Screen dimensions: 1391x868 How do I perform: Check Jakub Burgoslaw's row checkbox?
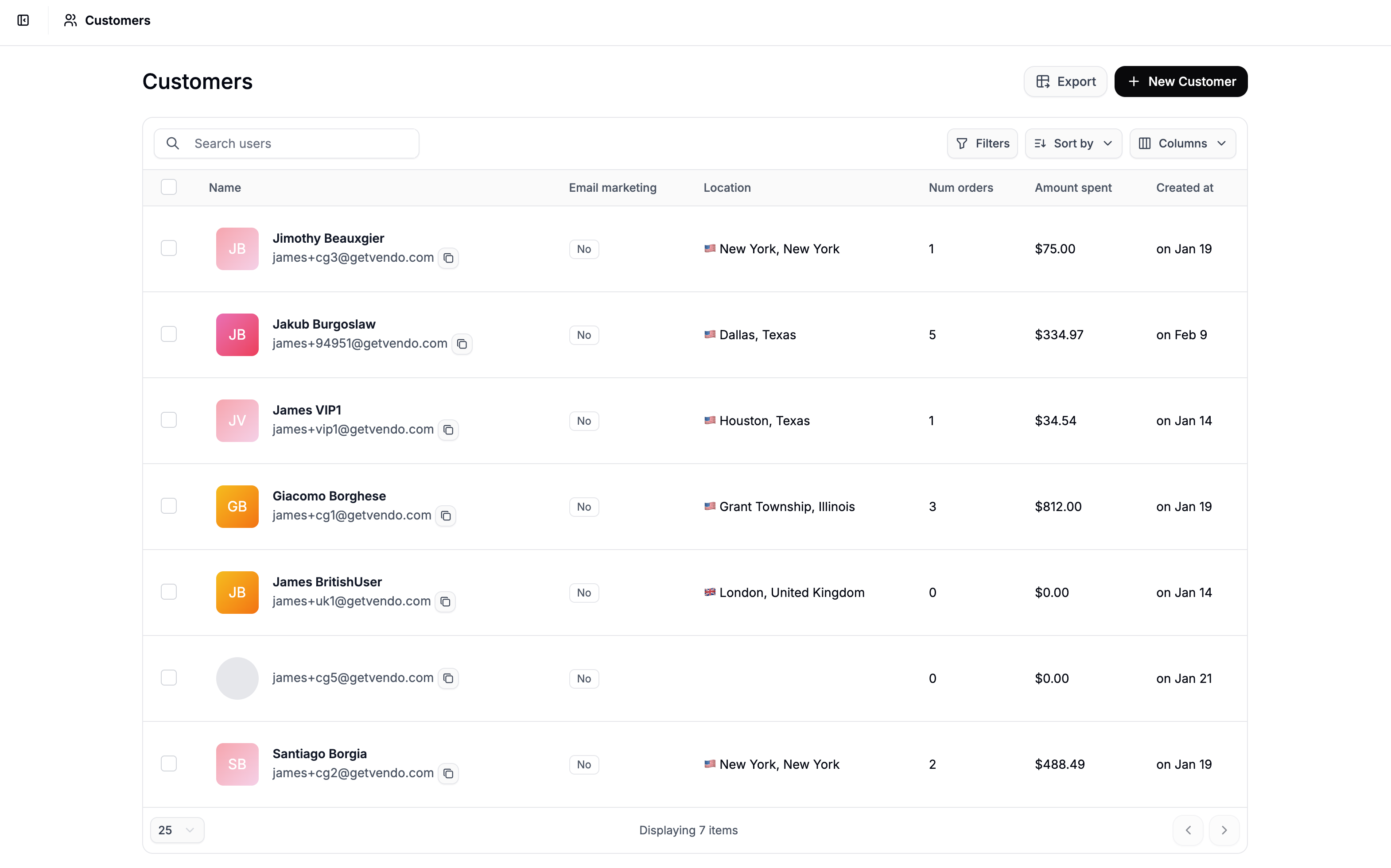[x=169, y=334]
